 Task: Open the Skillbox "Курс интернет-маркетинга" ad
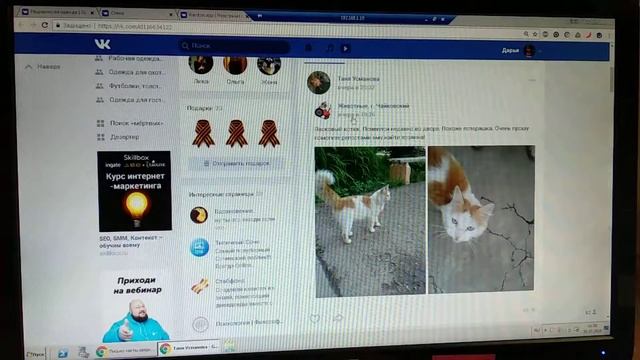point(135,191)
